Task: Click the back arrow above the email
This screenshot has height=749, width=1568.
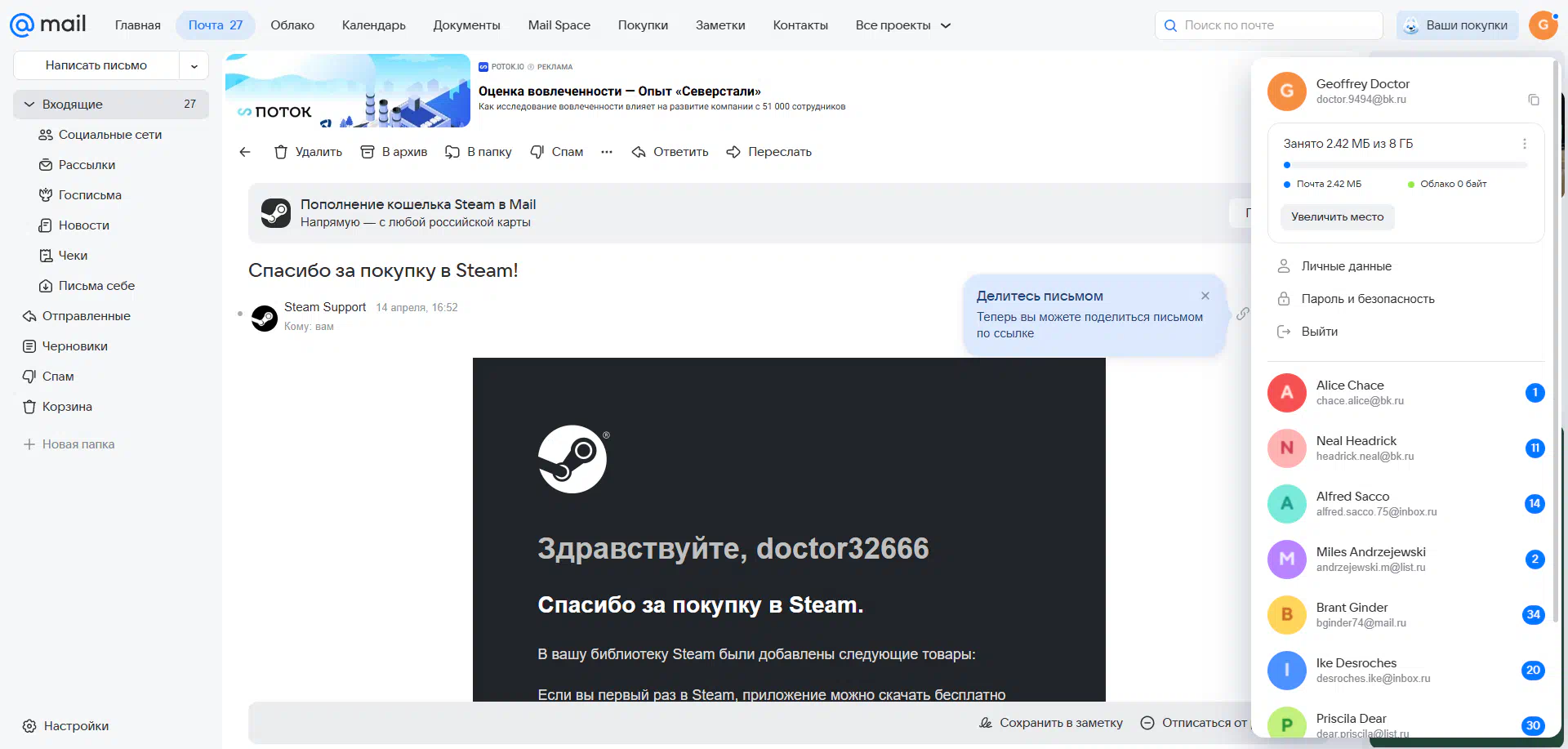Action: tap(245, 152)
